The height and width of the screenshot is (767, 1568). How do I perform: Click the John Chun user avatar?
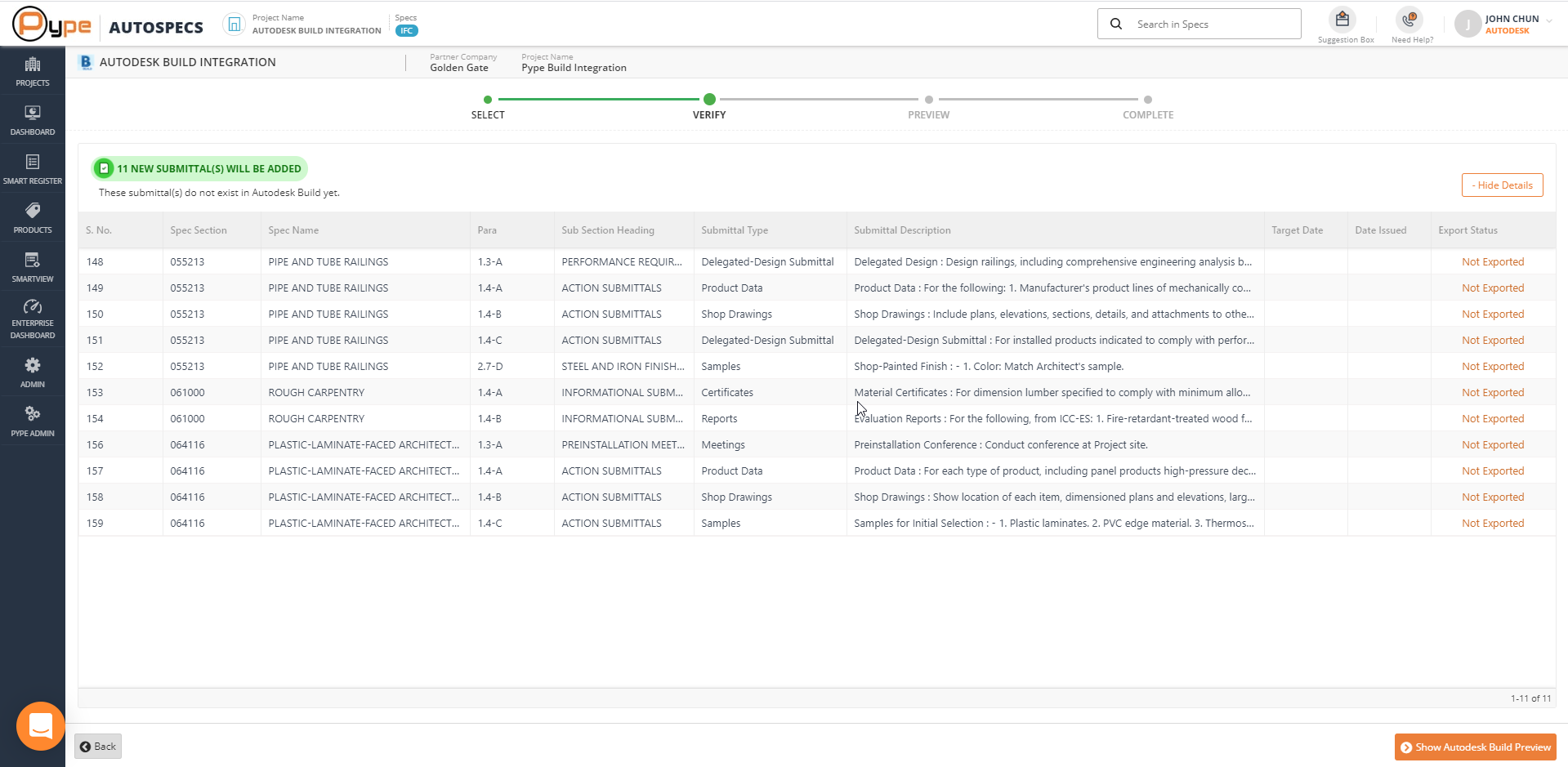pyautogui.click(x=1468, y=24)
